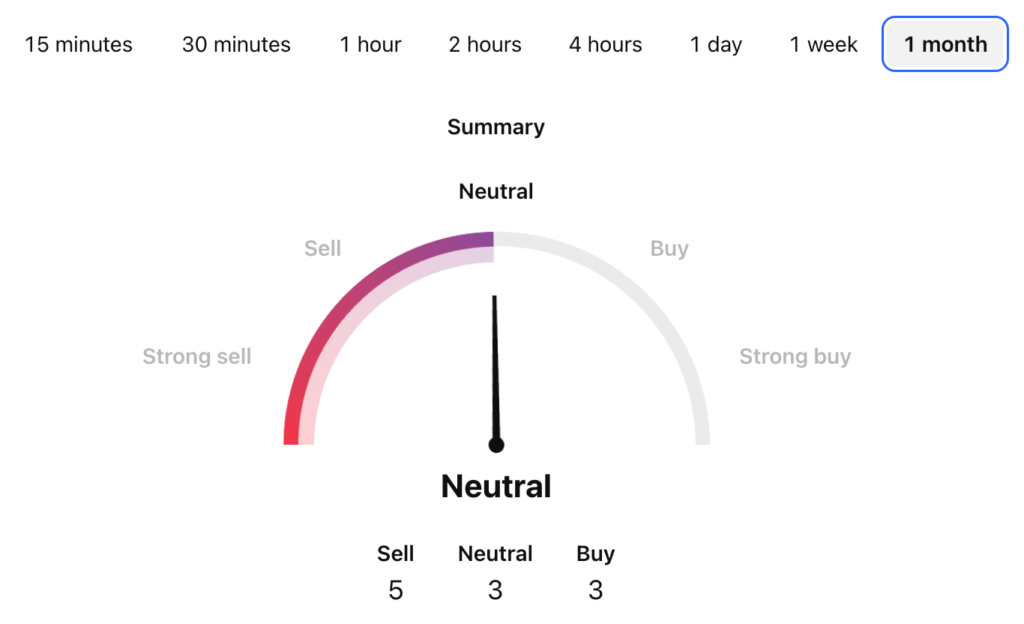Switch to the 30 minutes tab
This screenshot has width=1024, height=624.
[x=236, y=45]
